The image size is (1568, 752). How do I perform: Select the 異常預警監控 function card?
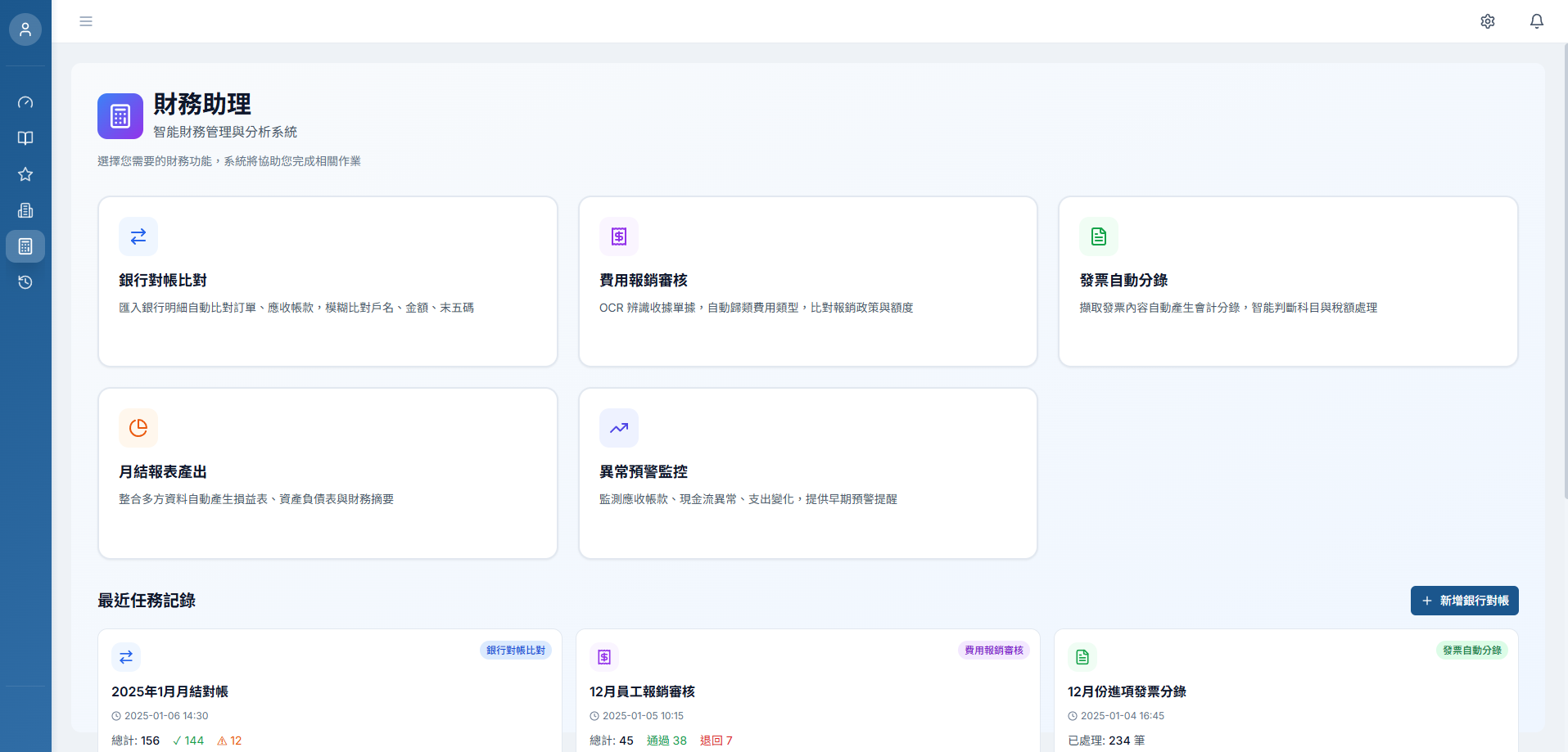[x=807, y=473]
